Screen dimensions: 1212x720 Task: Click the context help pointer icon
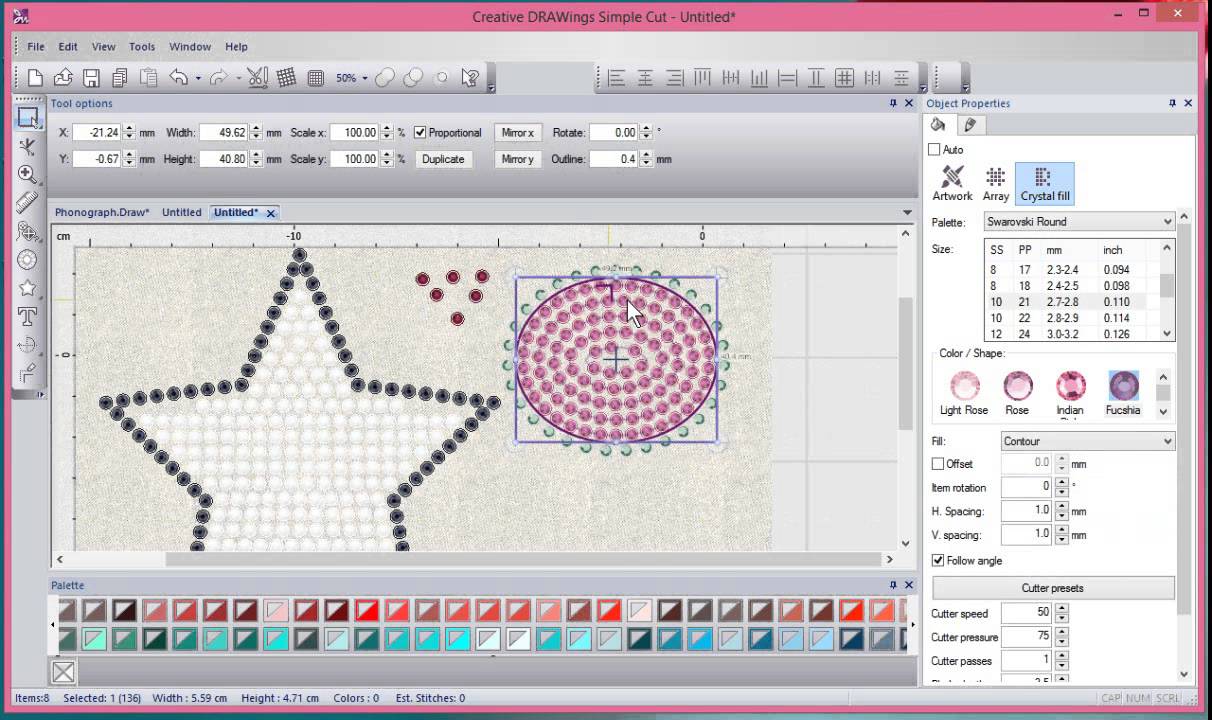(470, 77)
